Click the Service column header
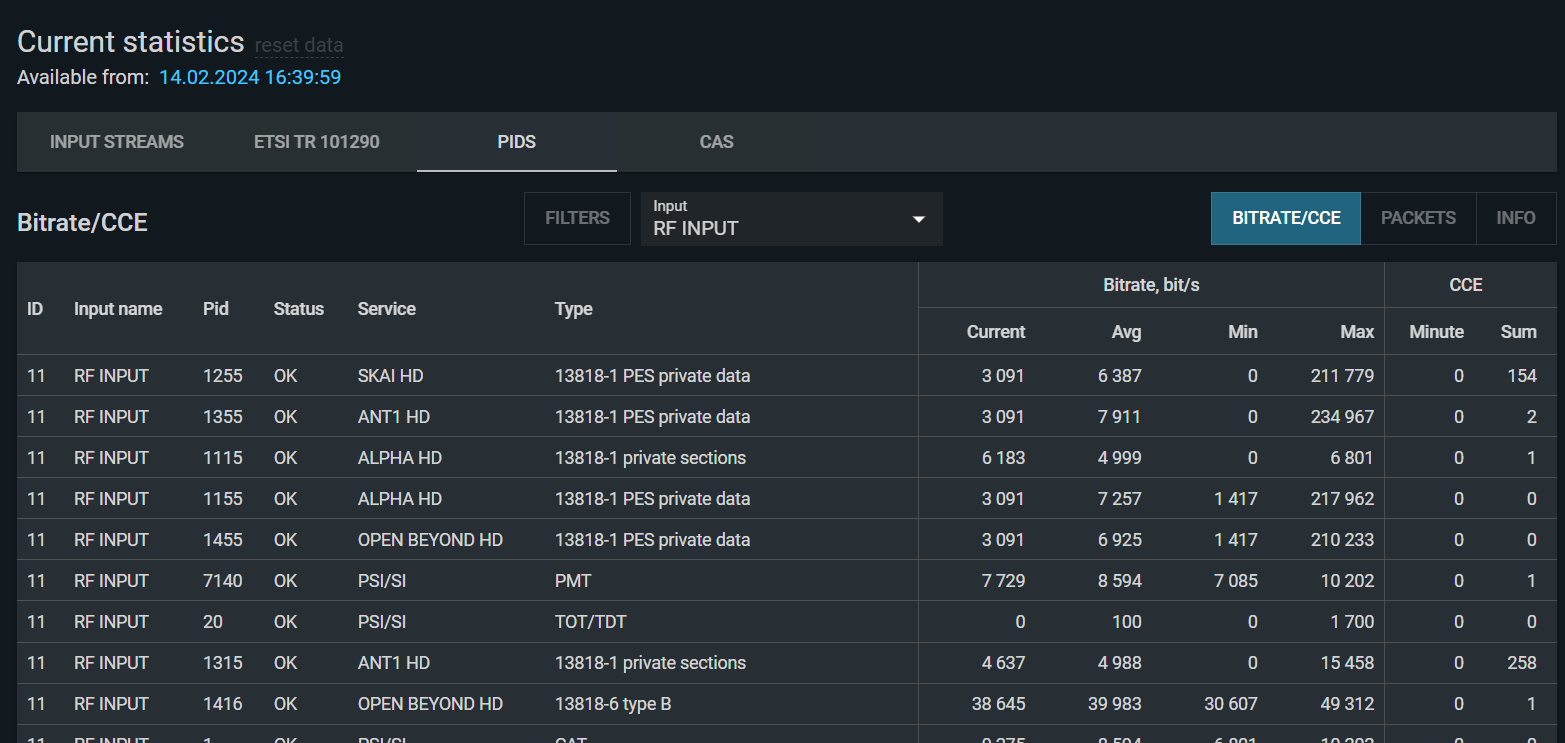 [x=386, y=309]
